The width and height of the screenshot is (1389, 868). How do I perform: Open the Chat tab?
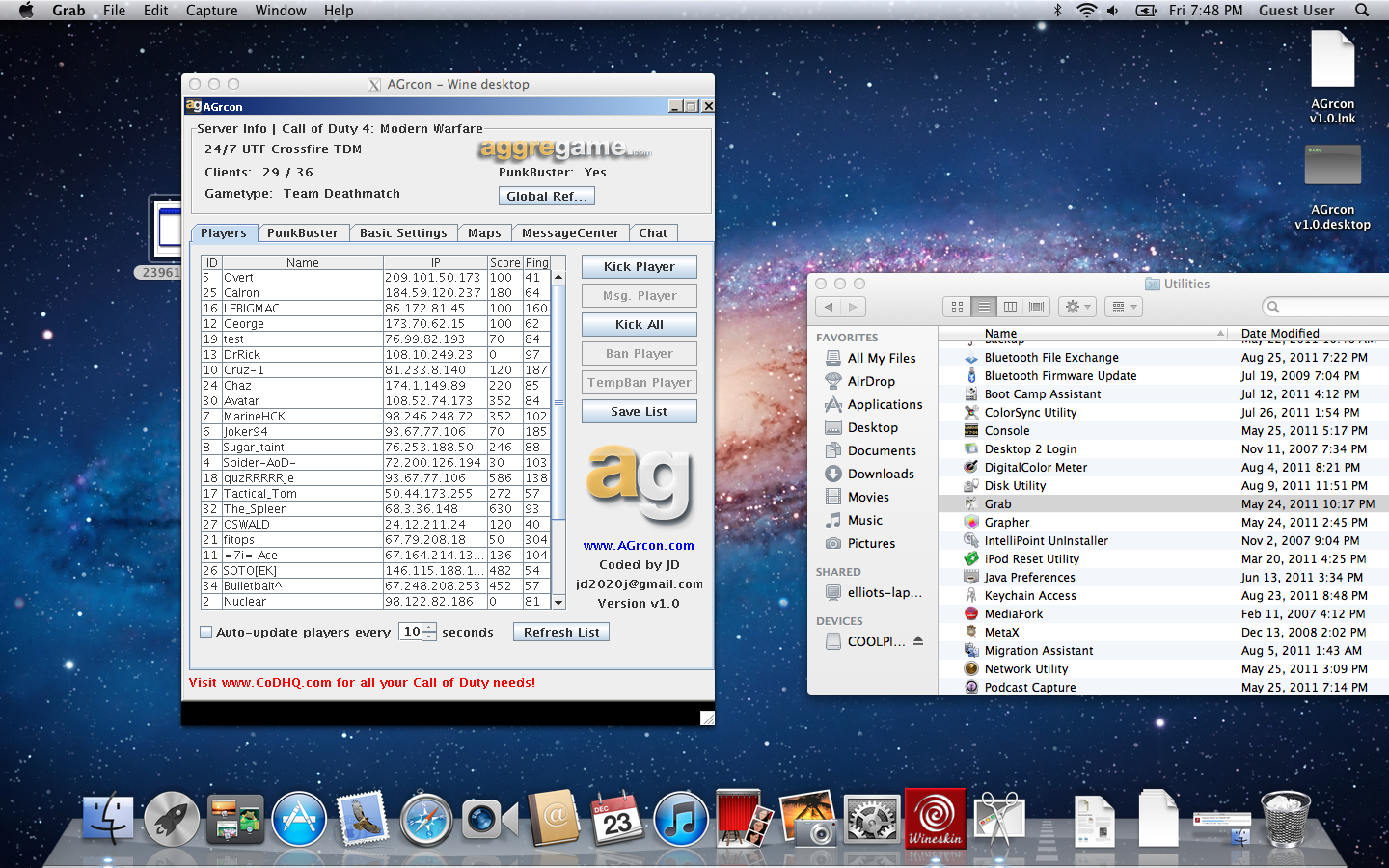coord(653,232)
